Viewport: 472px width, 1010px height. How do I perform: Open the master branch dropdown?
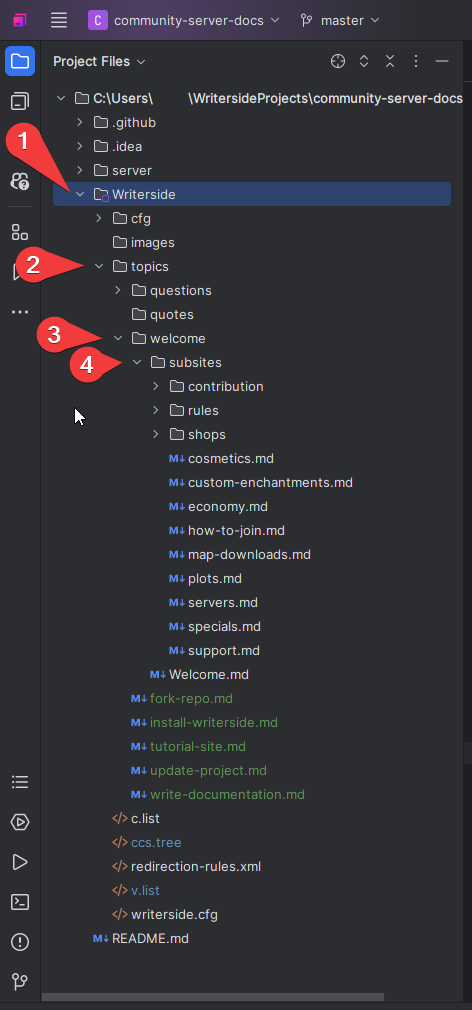click(x=339, y=21)
